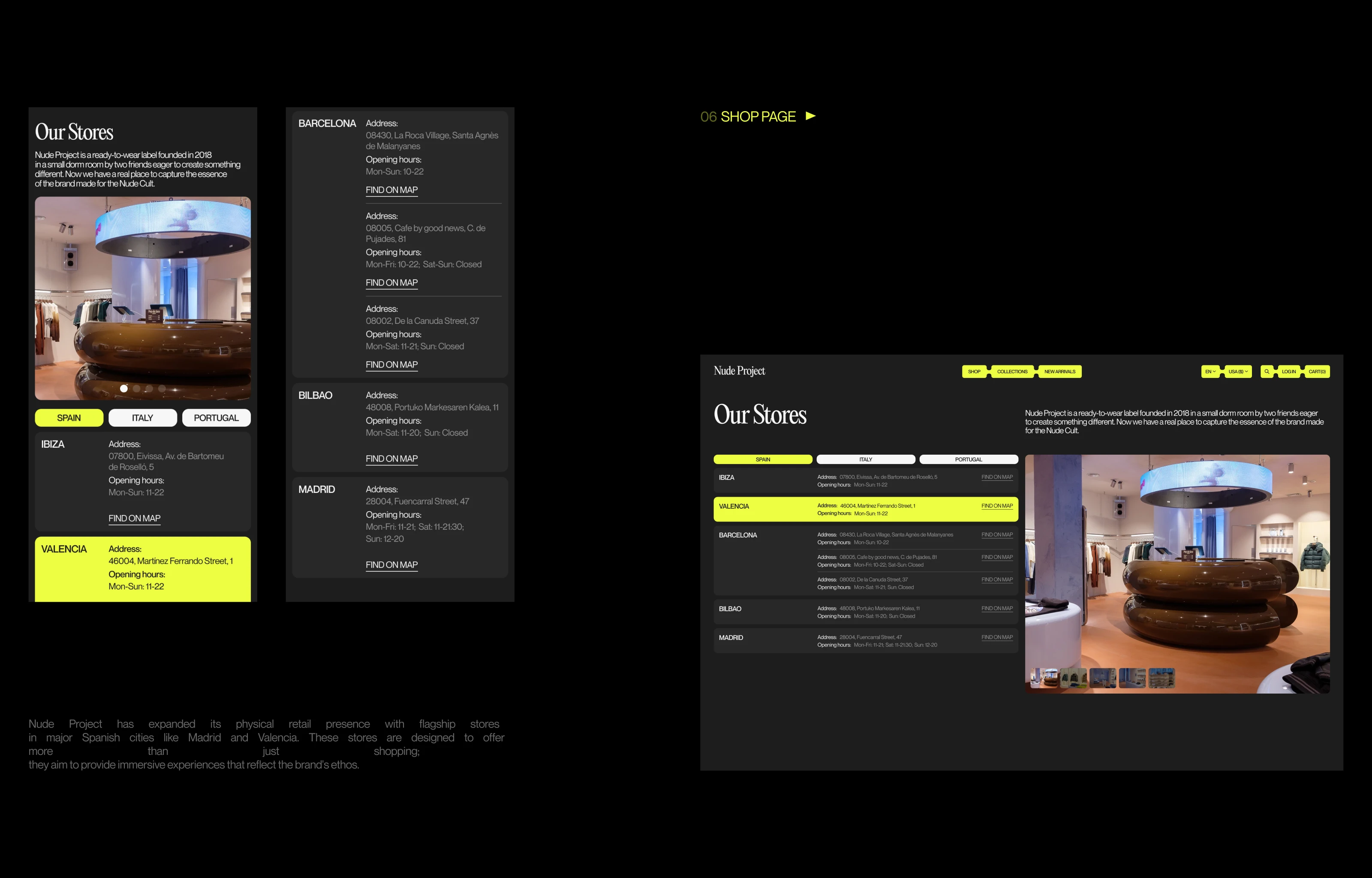Screen dimensions: 1372x878
Task: Select the SPAIN tab in mobile view
Action: 69,418
